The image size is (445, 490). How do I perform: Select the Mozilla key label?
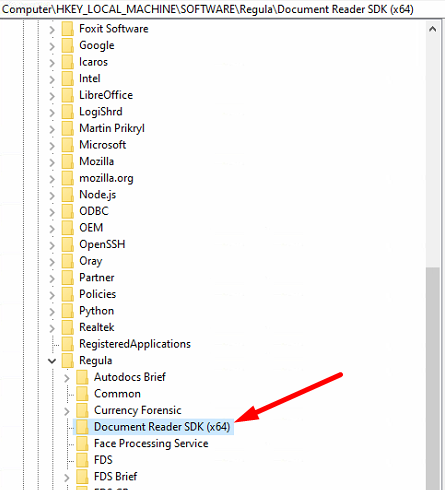coord(96,161)
